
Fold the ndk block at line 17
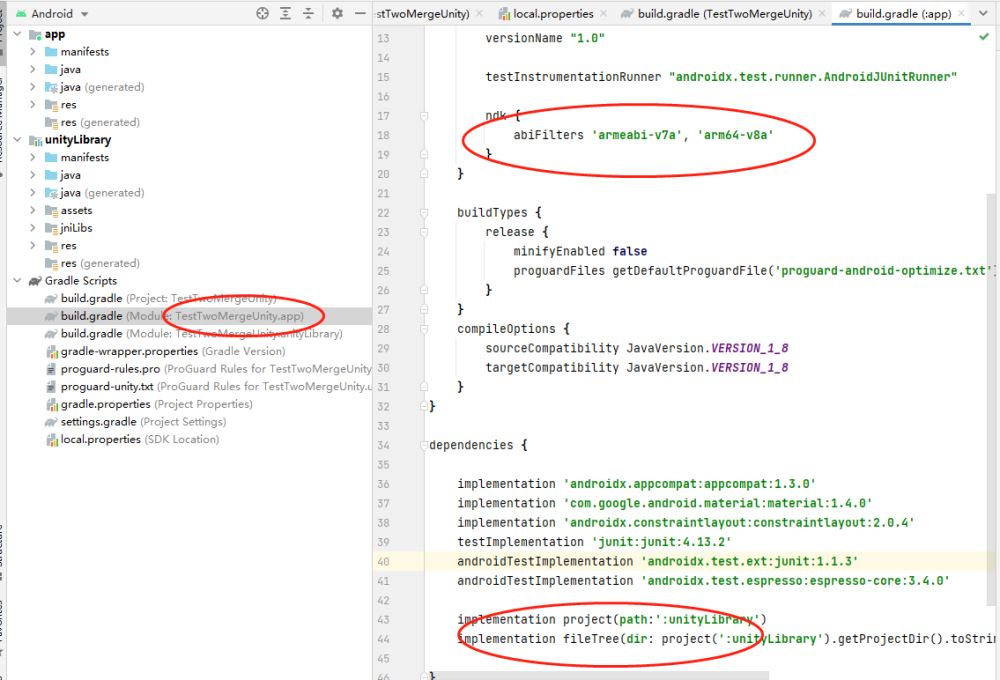click(424, 116)
